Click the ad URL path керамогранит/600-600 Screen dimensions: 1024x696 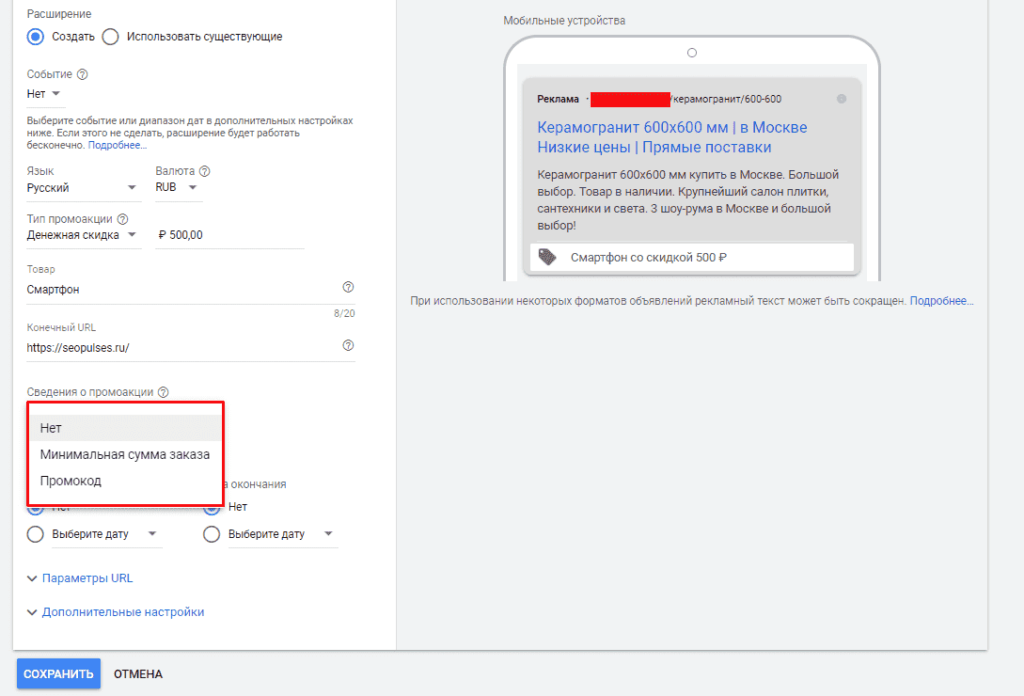(728, 99)
